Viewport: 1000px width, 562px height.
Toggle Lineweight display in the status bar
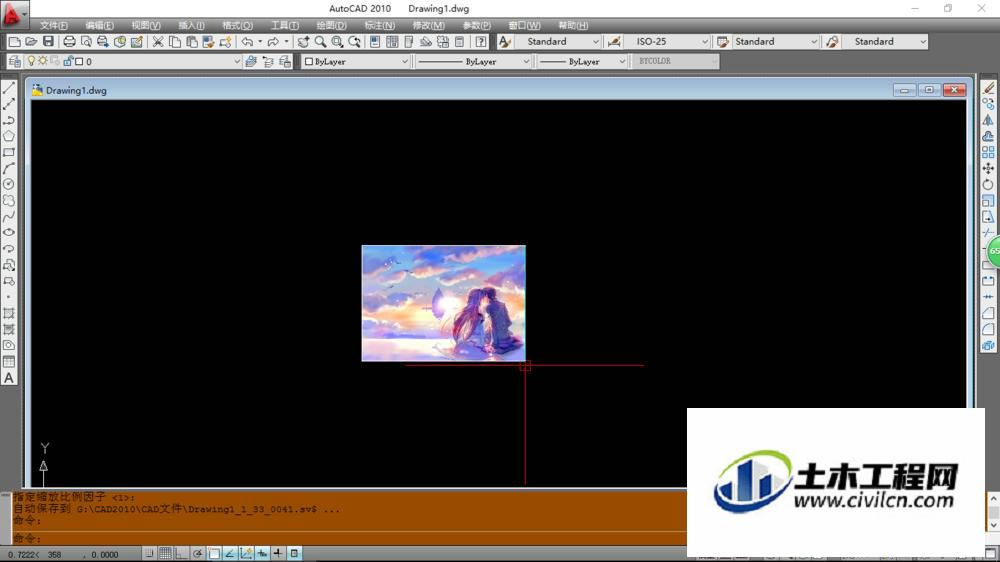click(278, 554)
